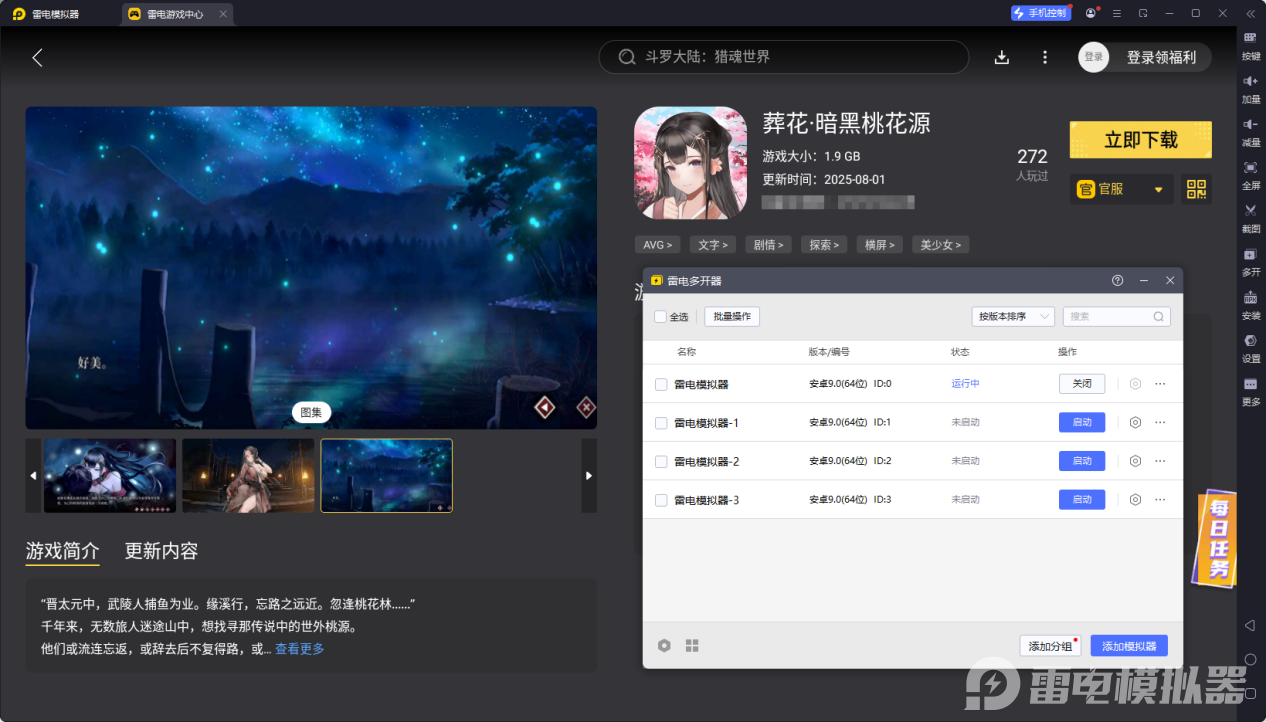Click the 减量 volume down icon
Viewport: 1266px width, 722px height.
1250,123
